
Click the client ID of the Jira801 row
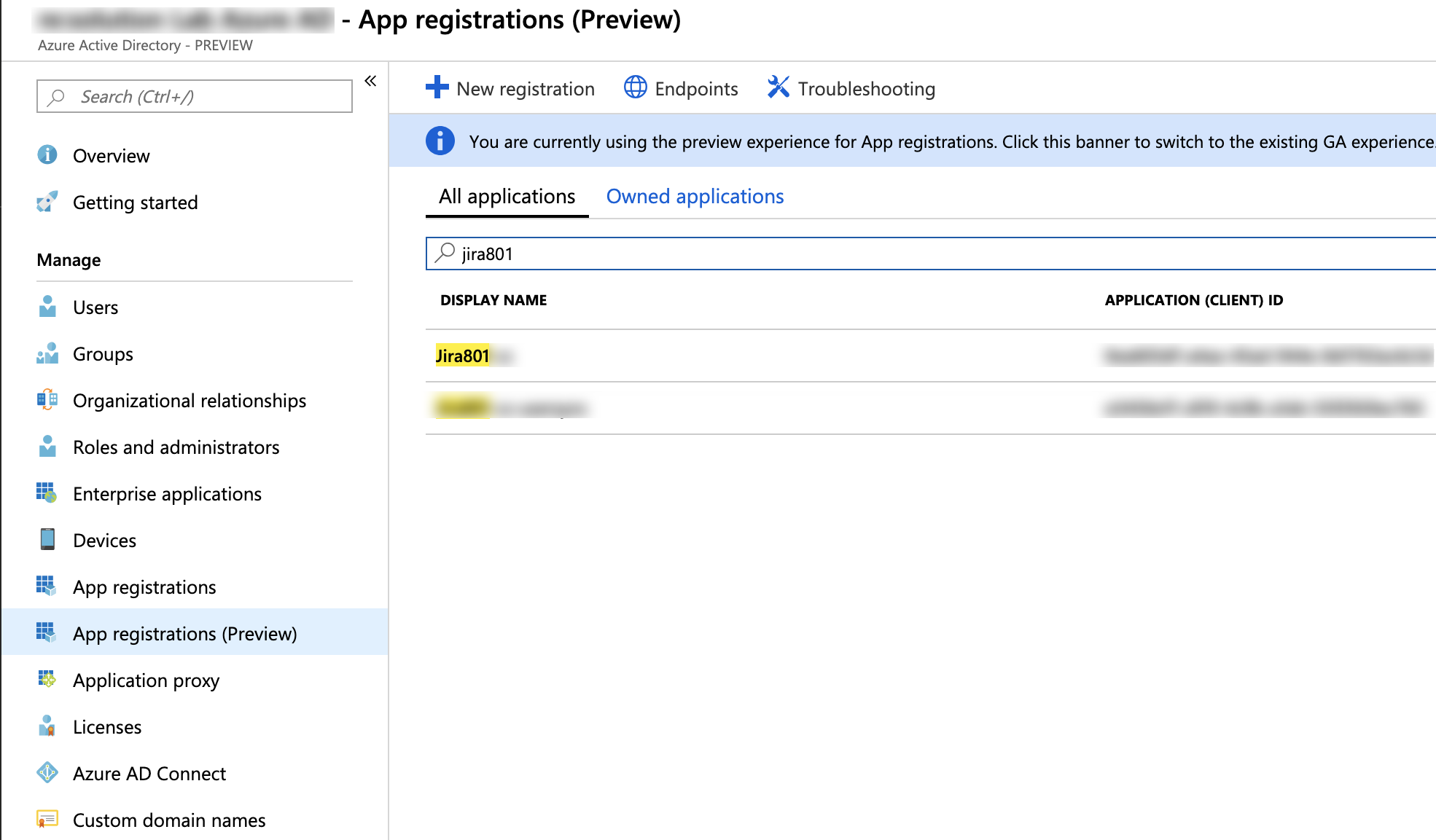point(1267,356)
